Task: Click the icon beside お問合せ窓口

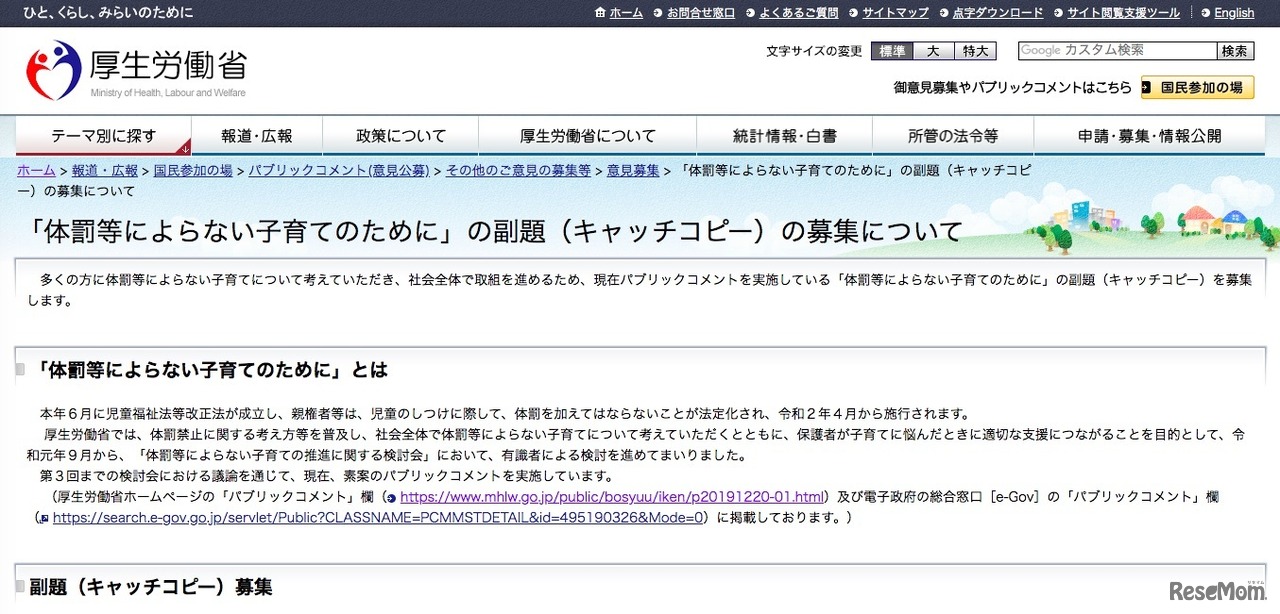Action: 658,13
